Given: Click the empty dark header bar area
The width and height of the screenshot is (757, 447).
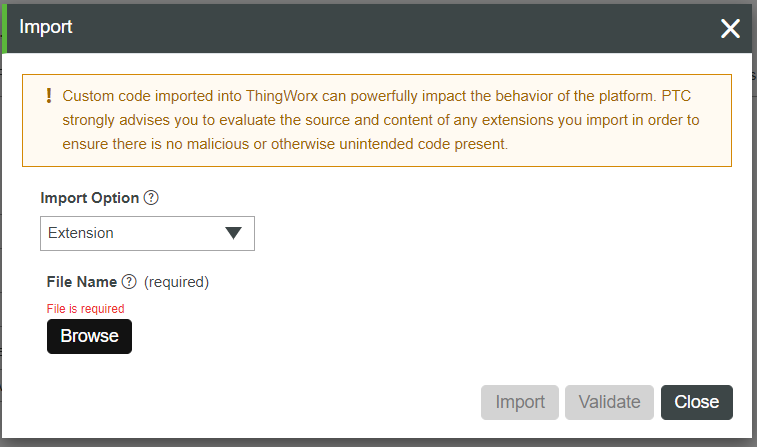Looking at the screenshot, I should pos(400,27).
